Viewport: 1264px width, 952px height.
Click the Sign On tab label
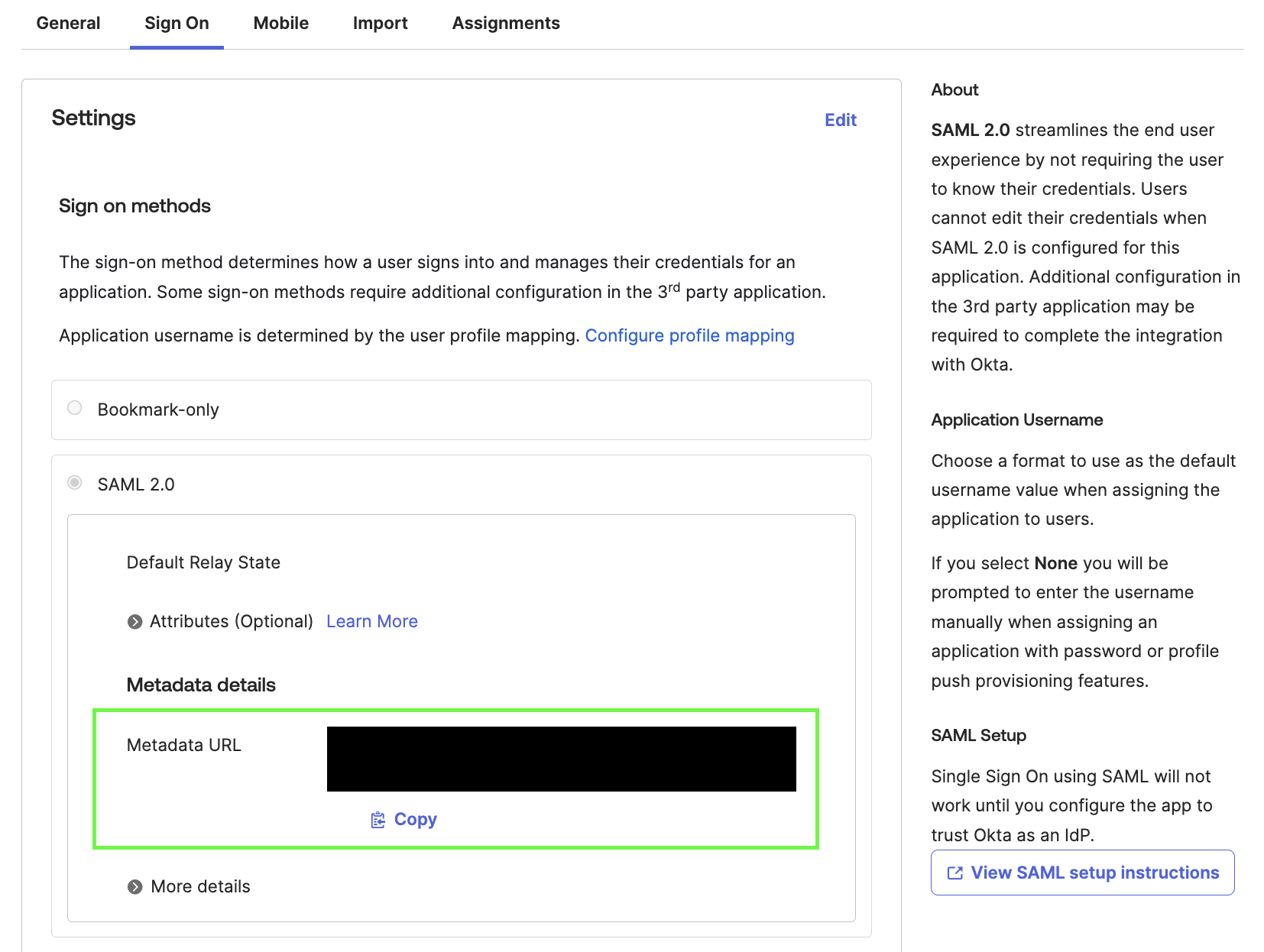point(177,23)
